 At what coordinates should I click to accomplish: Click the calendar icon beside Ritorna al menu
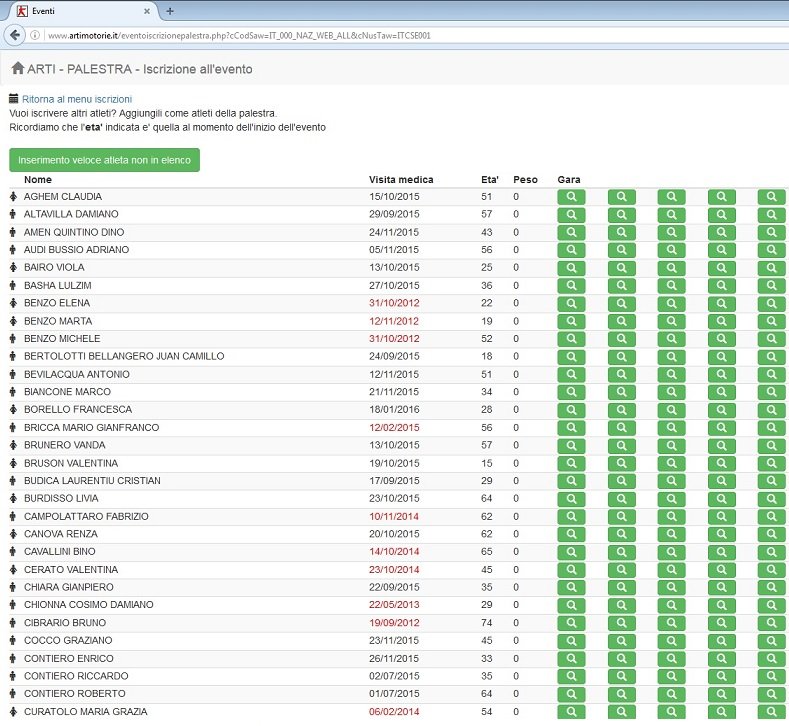tap(14, 99)
